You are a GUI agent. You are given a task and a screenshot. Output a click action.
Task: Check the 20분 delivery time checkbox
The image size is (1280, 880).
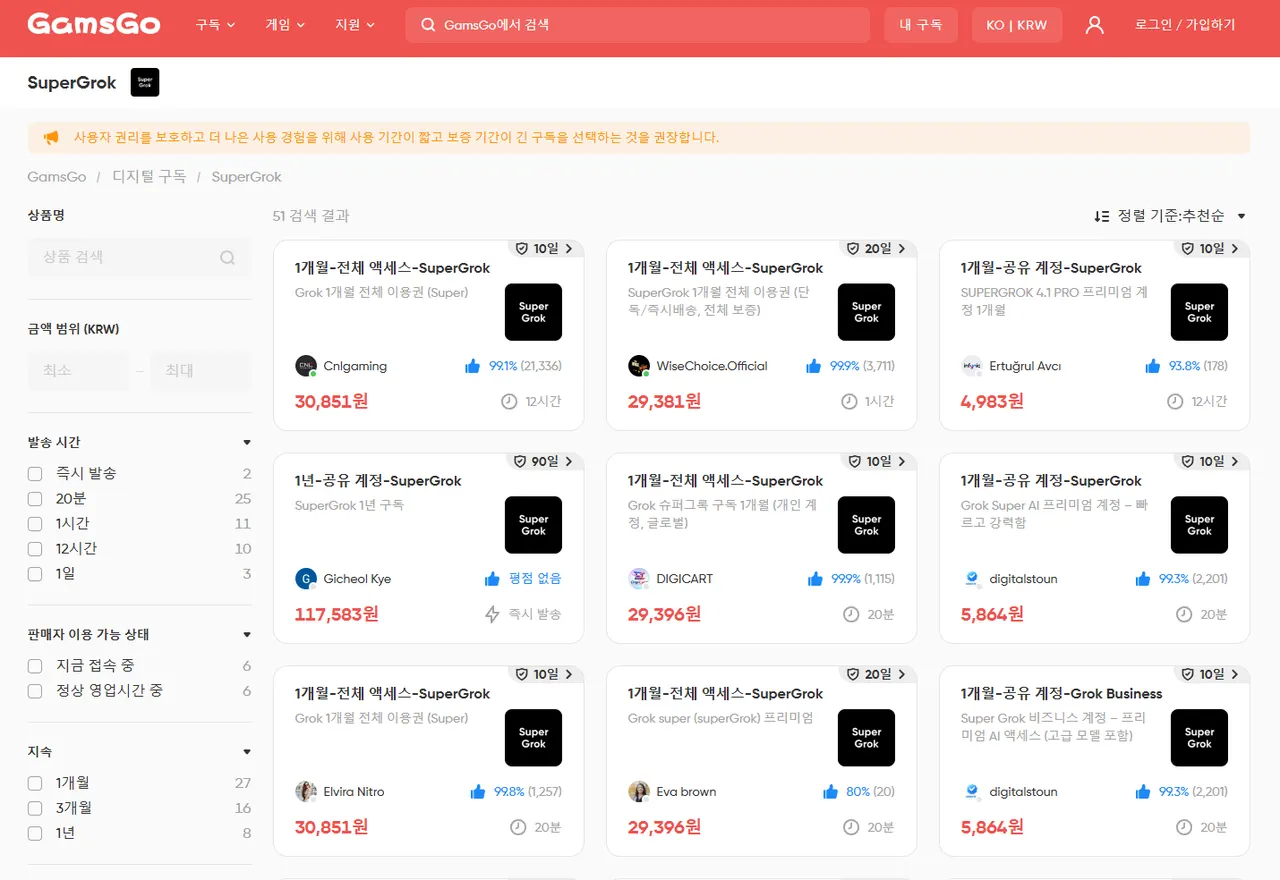[35, 499]
